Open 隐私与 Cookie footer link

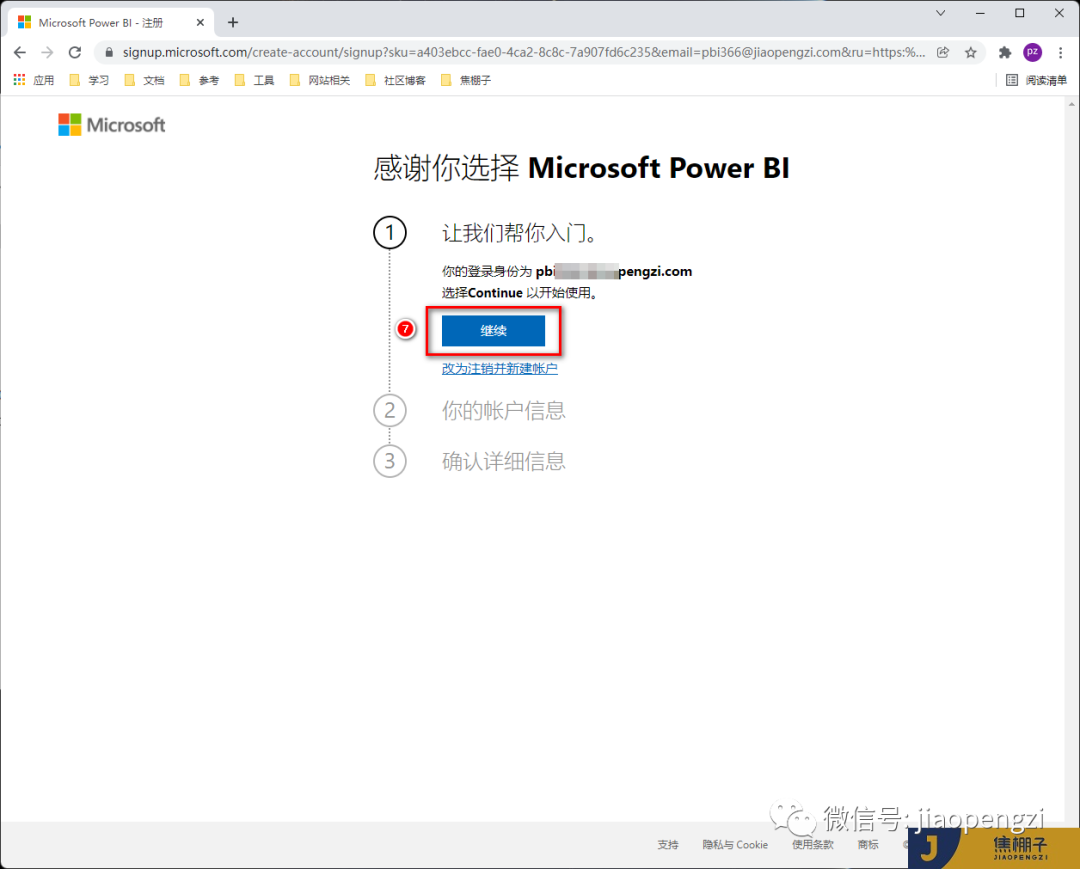[x=735, y=845]
